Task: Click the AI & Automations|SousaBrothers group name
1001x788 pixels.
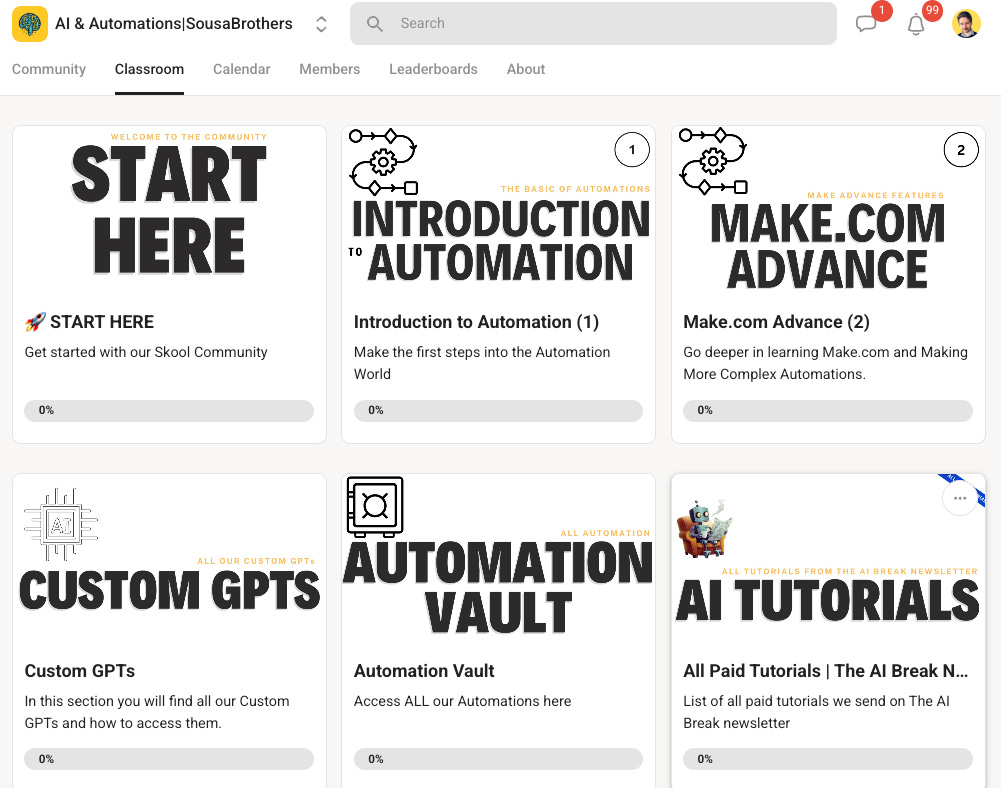Action: pyautogui.click(x=174, y=24)
